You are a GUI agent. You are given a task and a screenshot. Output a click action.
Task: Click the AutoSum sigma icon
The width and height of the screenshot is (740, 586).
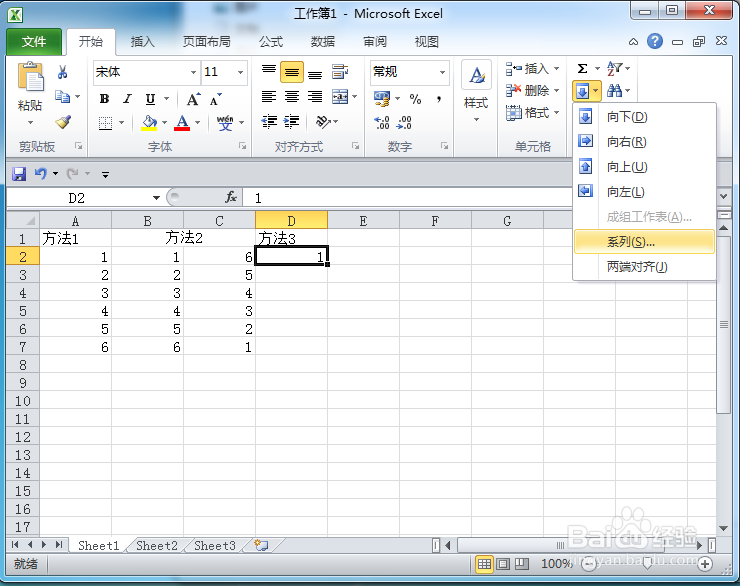tap(583, 69)
